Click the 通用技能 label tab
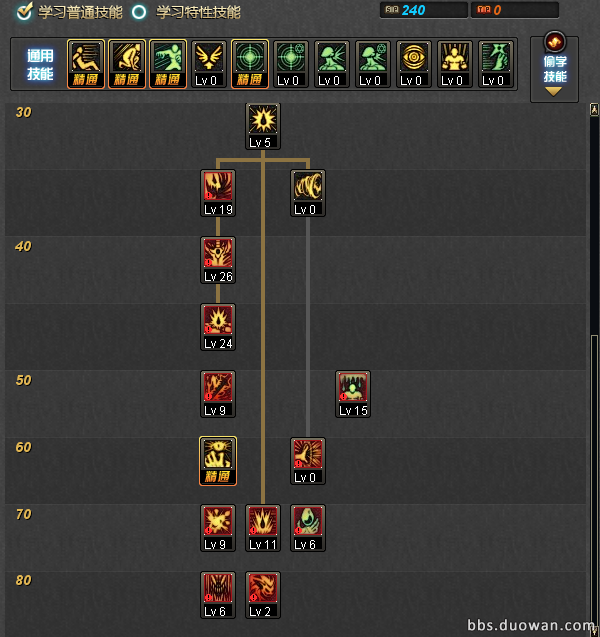The width and height of the screenshot is (600, 637). (40, 64)
